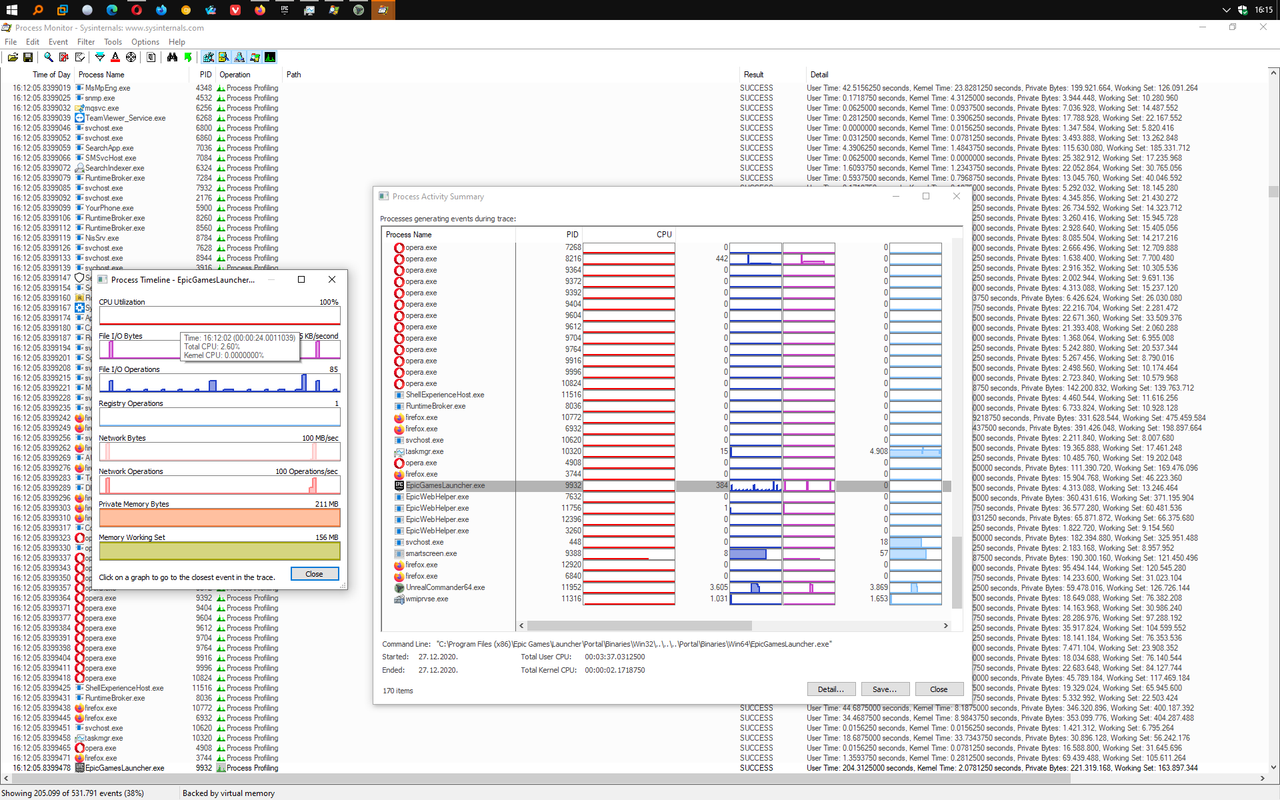The width and height of the screenshot is (1280, 800).
Task: Select smartscreen.exe row in summary list
Action: click(x=667, y=553)
